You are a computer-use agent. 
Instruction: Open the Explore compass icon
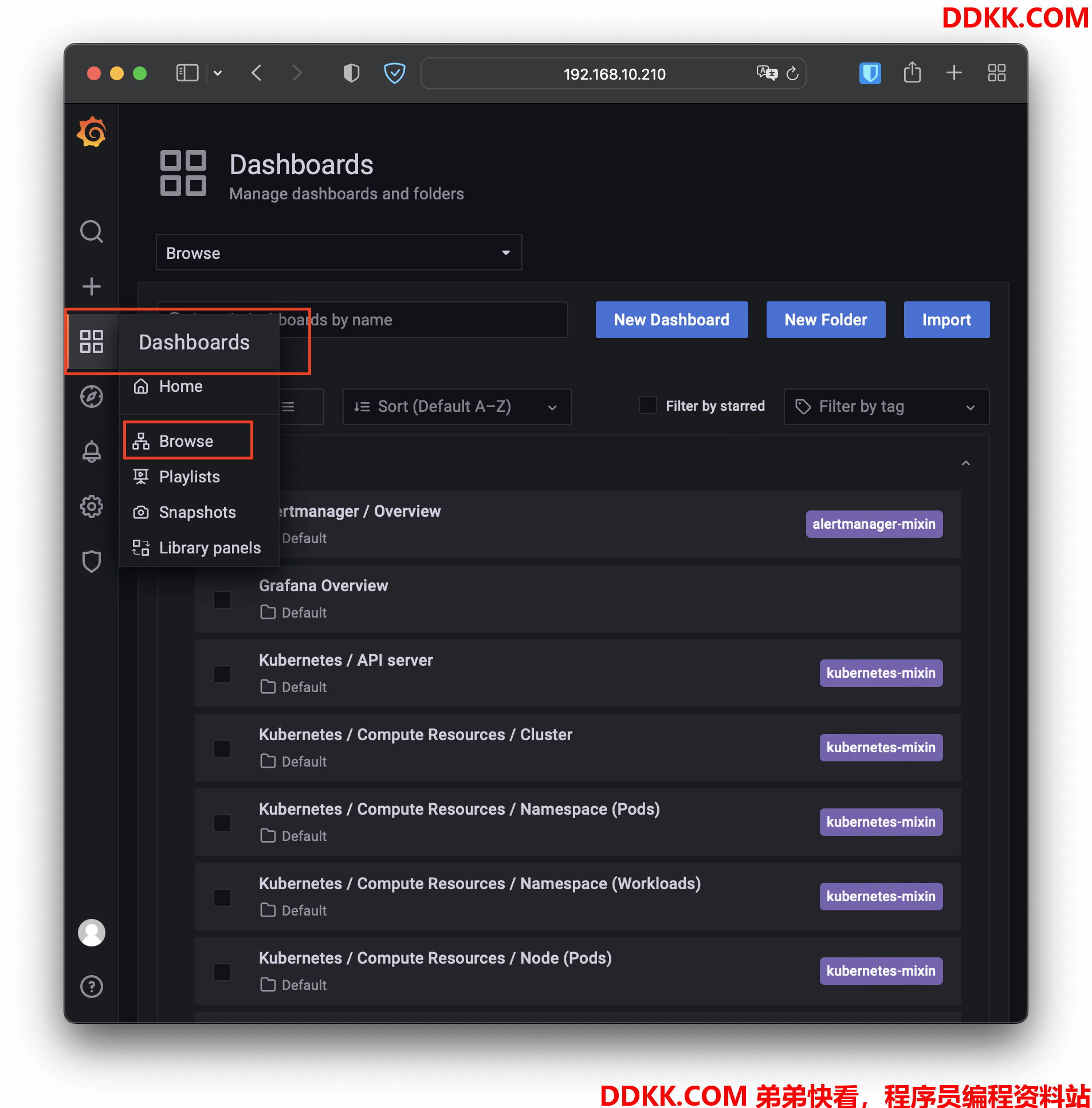tap(92, 396)
